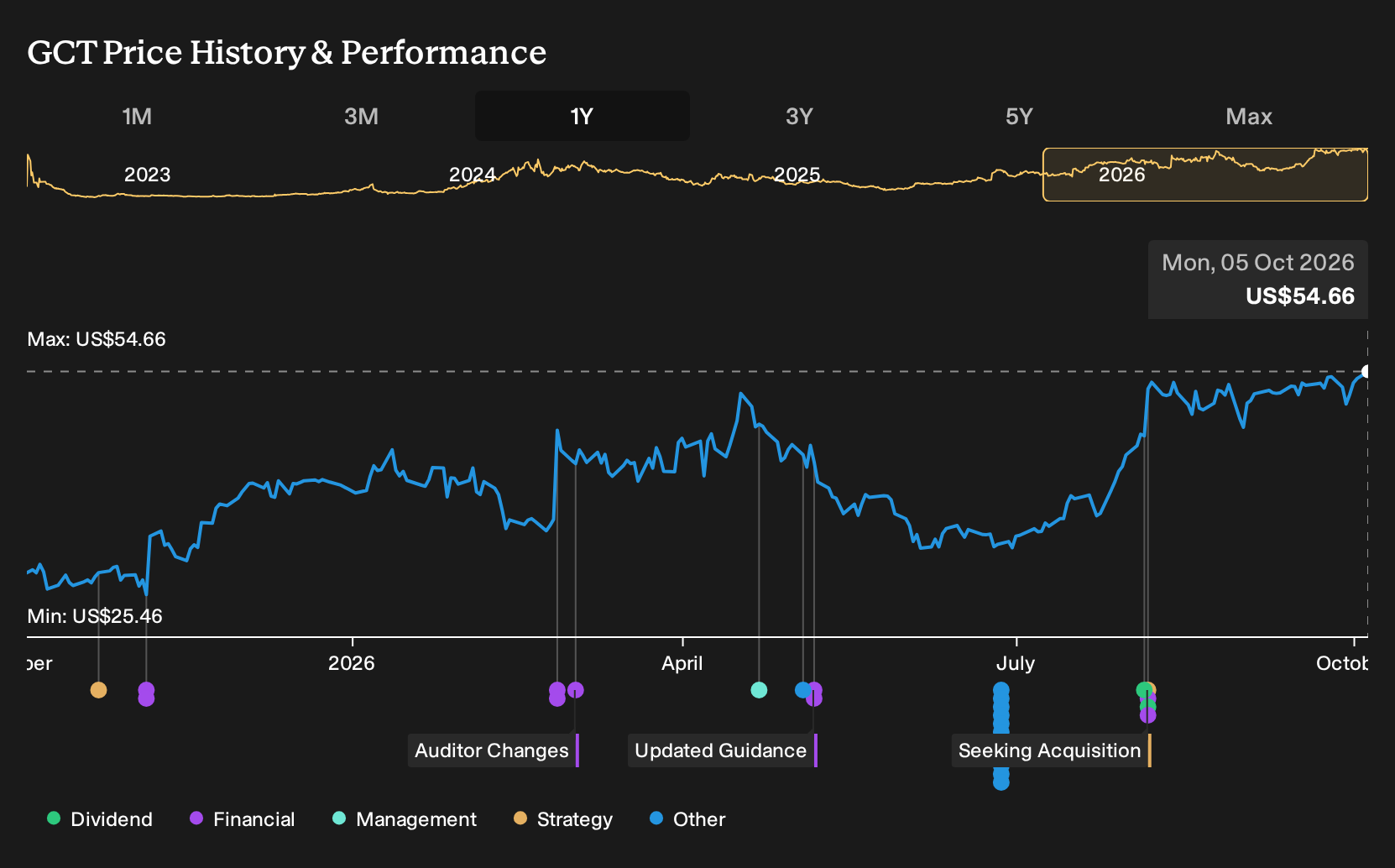
Task: Click the Min: US$25.46 label
Action: point(95,616)
